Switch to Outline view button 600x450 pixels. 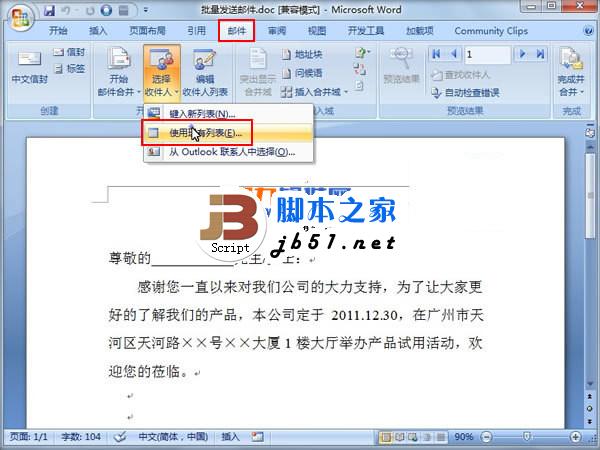pyautogui.click(x=427, y=437)
